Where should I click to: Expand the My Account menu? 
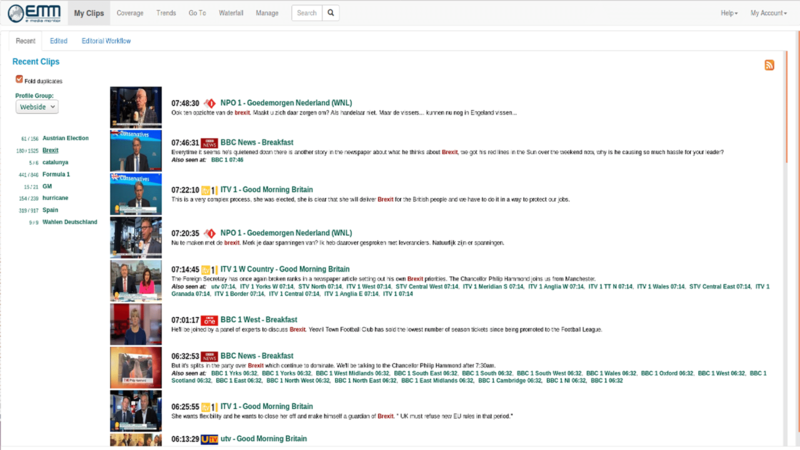pos(768,13)
